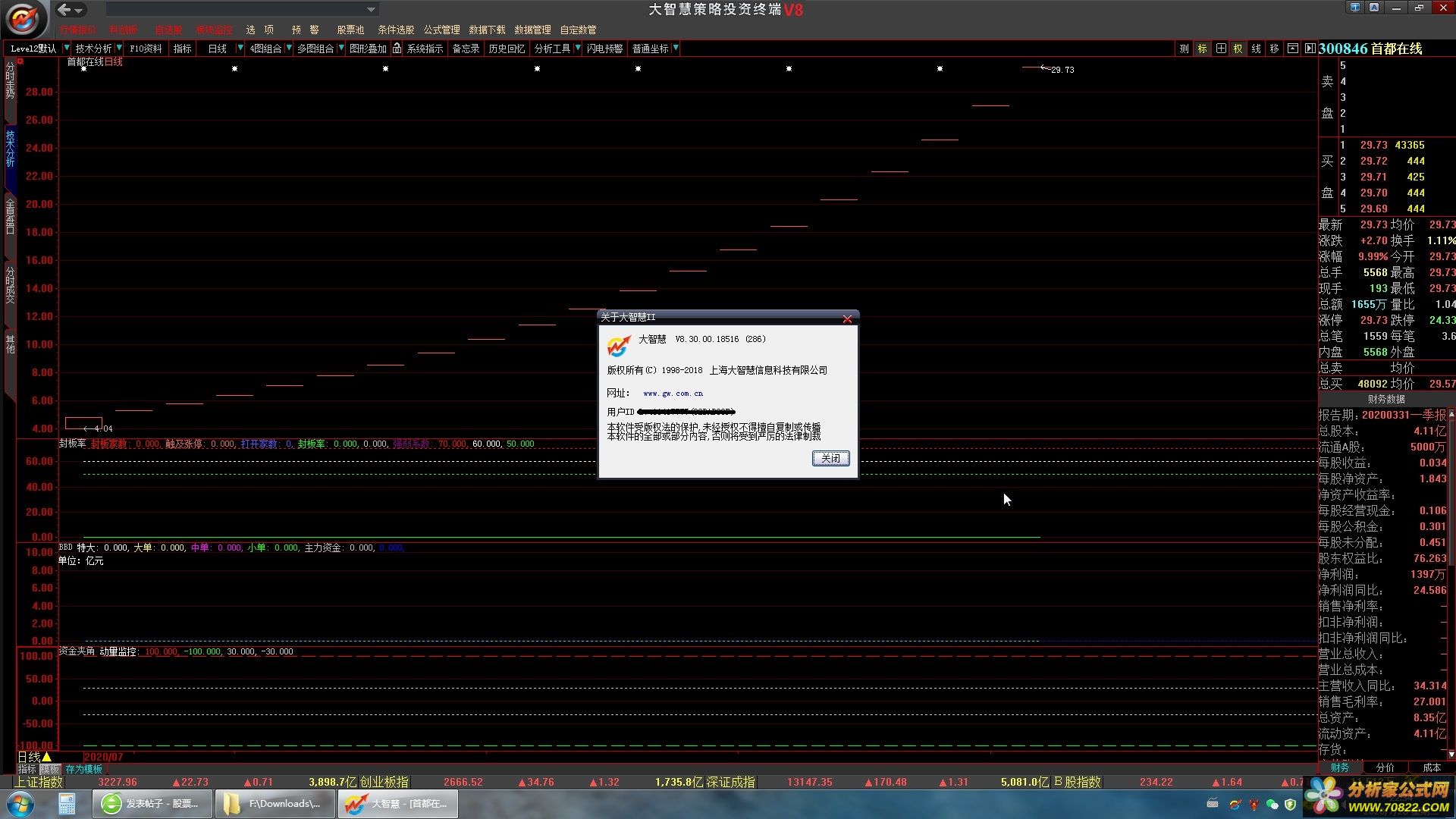Click the 图形叠加 toolbar button
Image resolution: width=1456 pixels, height=819 pixels.
point(368,49)
